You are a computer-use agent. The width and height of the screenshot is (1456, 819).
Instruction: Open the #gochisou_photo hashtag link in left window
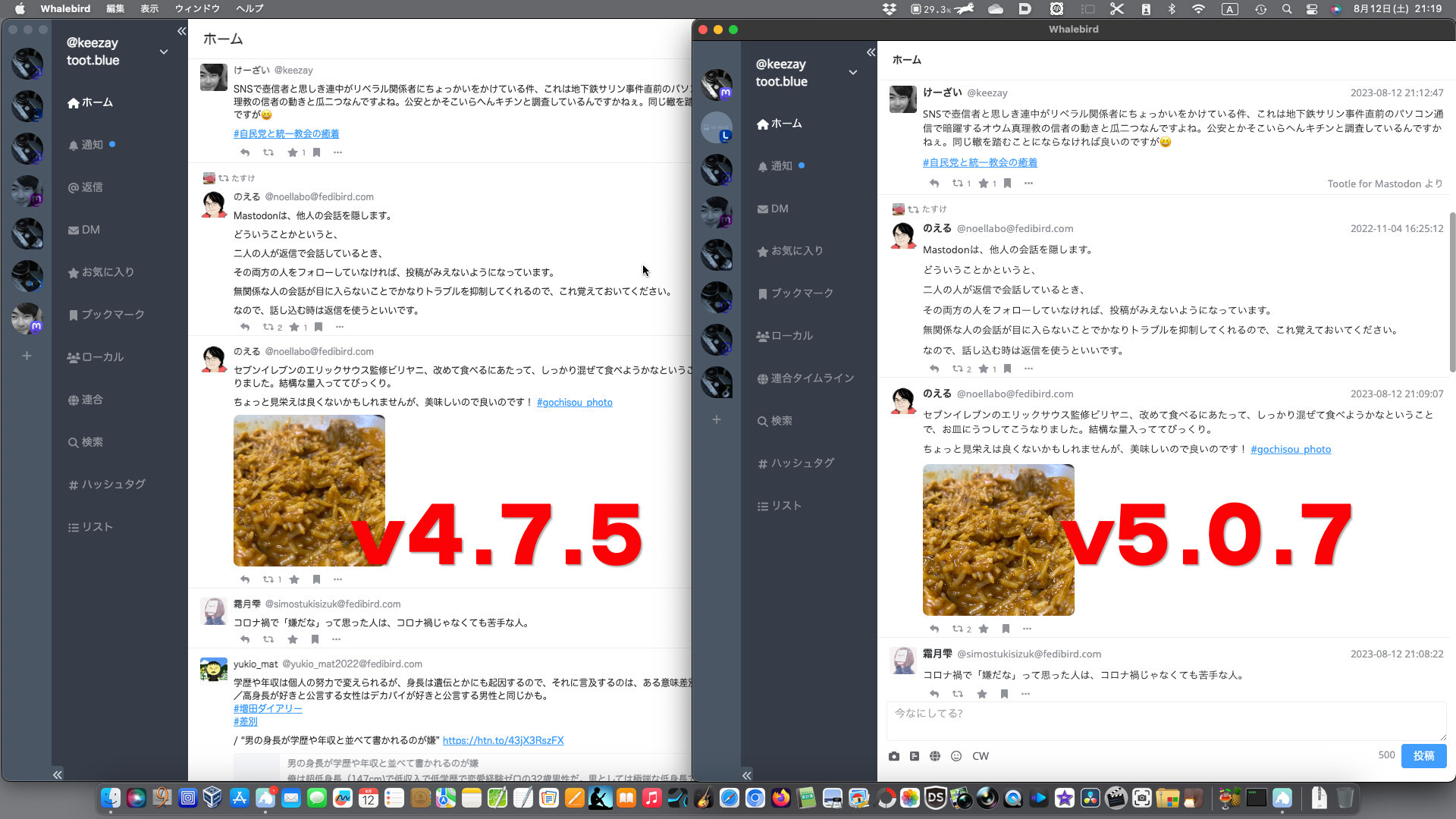574,403
